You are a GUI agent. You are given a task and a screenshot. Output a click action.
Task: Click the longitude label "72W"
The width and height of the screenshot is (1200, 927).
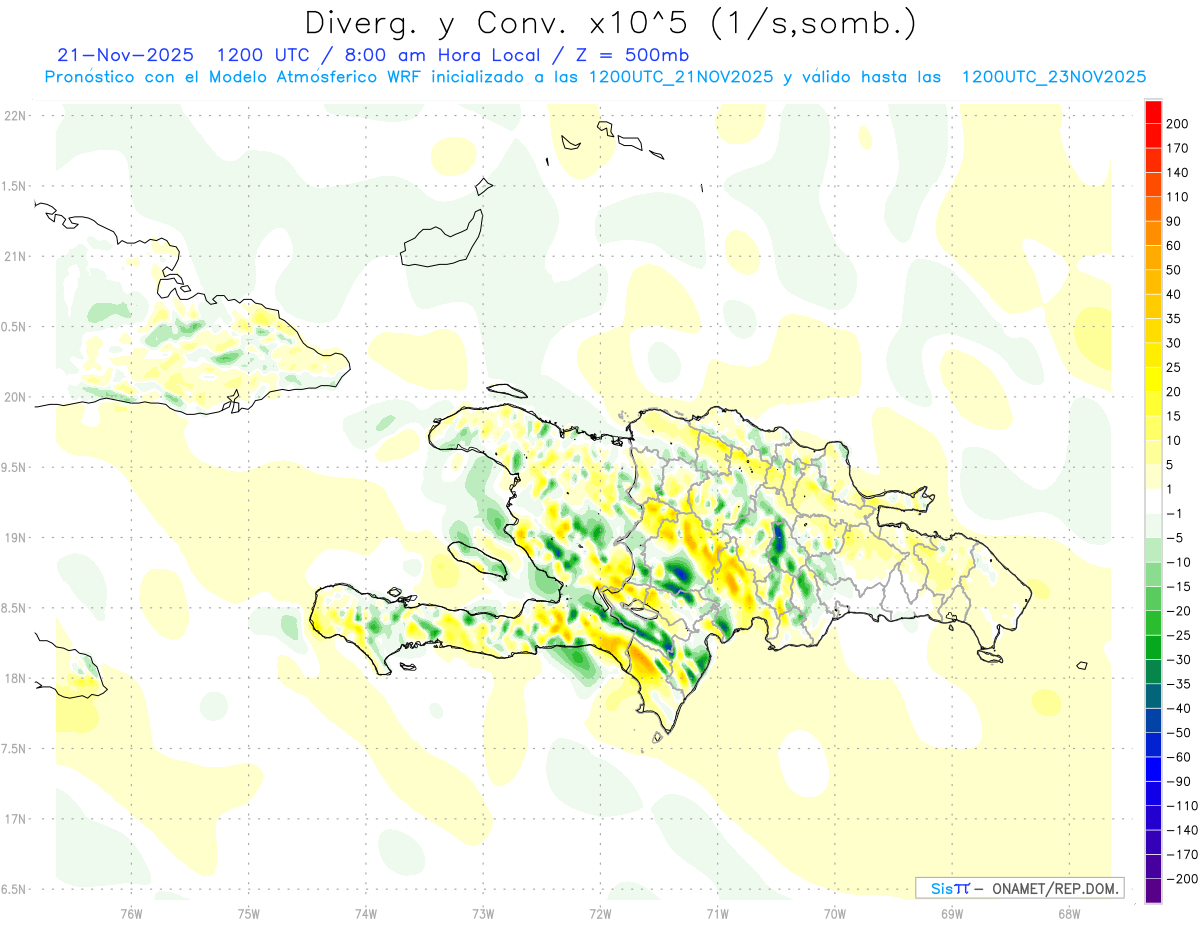point(600,913)
